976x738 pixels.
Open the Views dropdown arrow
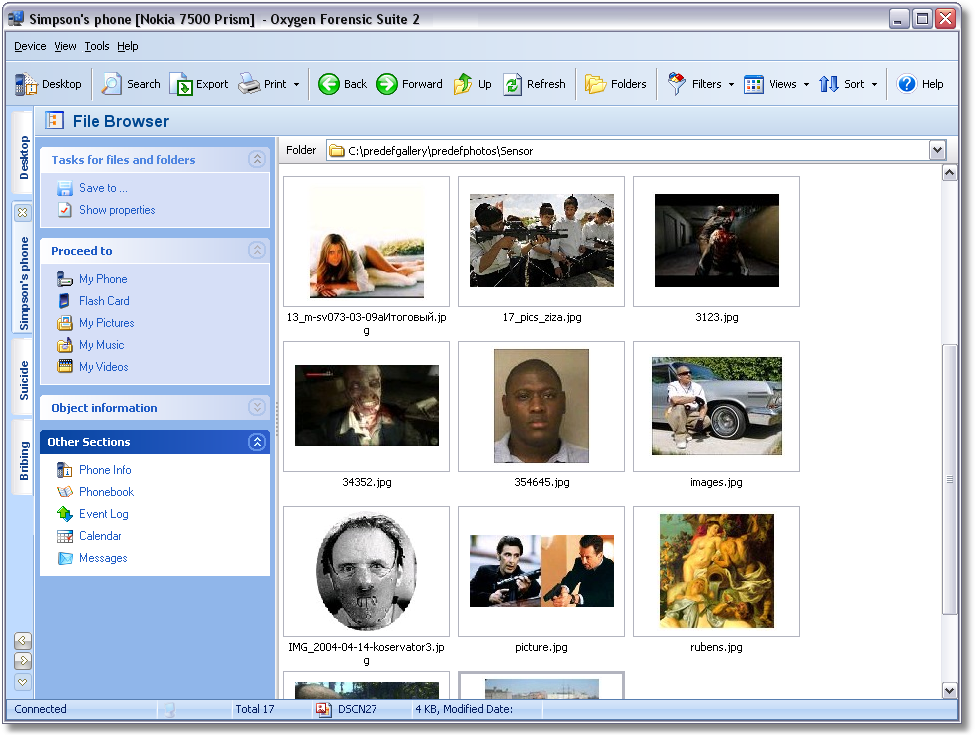(806, 85)
